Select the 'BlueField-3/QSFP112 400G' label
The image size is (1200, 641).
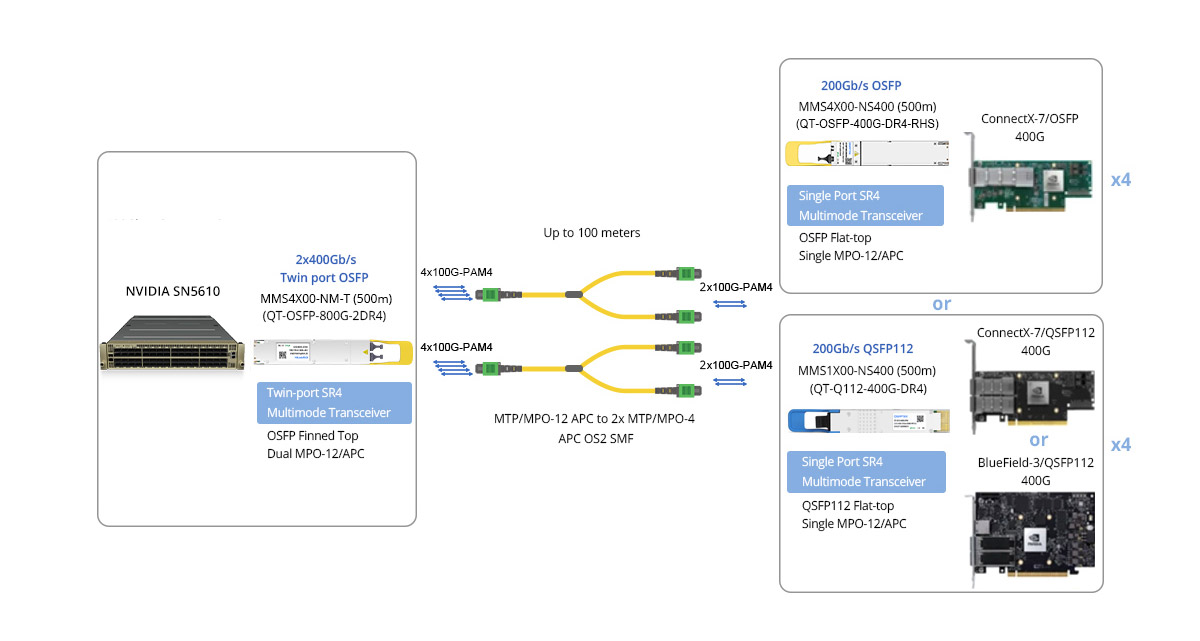click(x=1036, y=472)
